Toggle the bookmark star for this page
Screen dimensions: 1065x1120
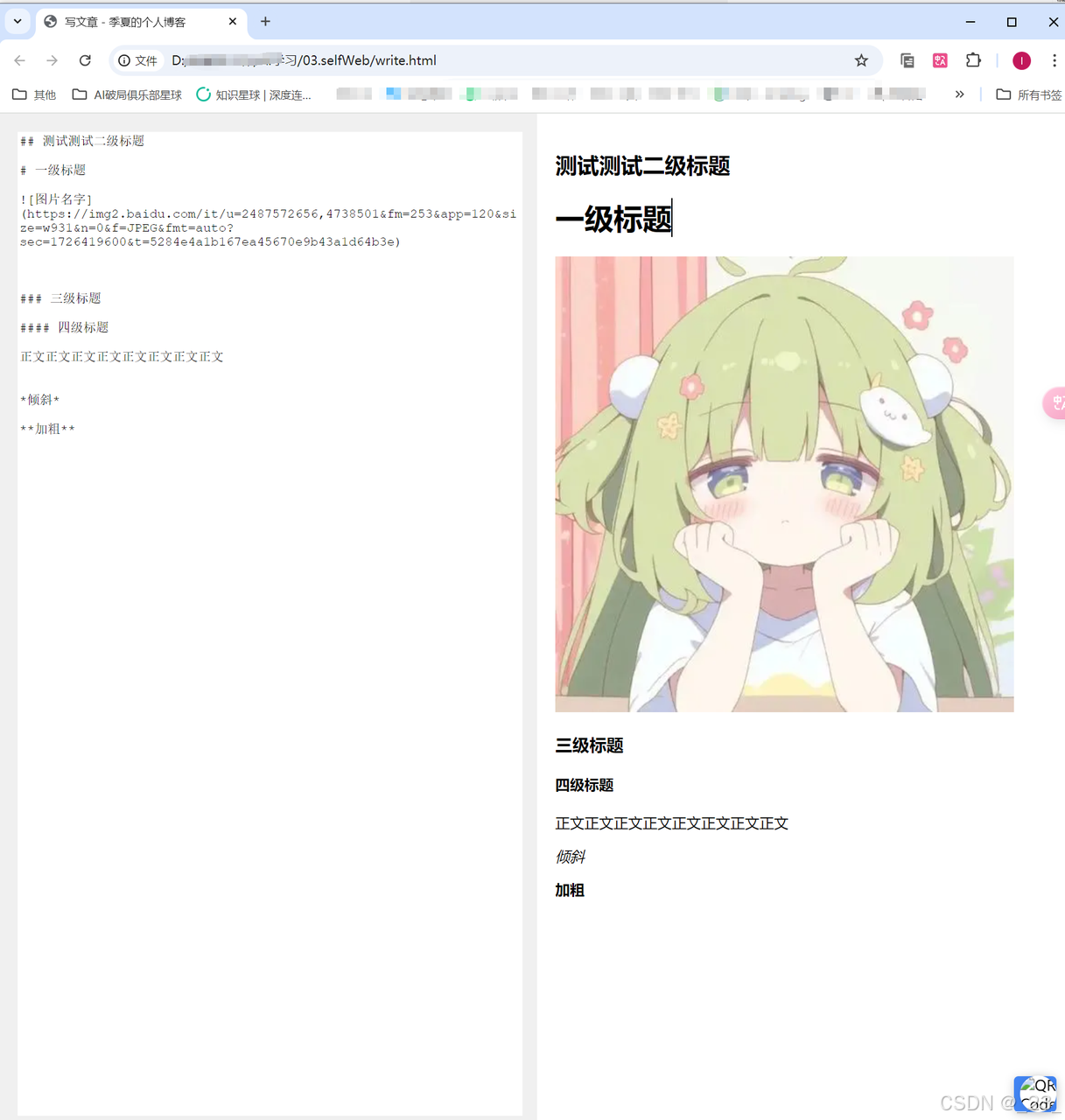861,60
